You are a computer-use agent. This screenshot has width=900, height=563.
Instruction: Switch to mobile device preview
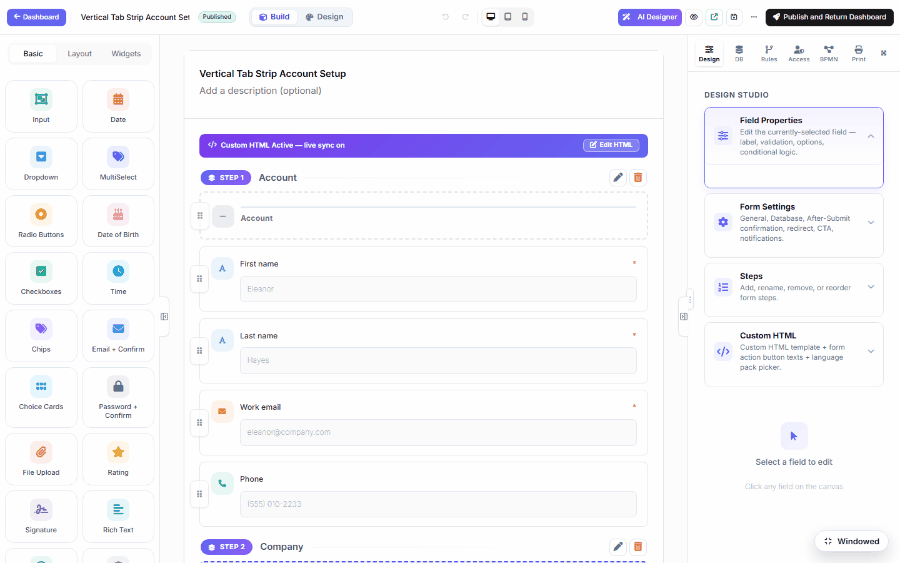(525, 17)
